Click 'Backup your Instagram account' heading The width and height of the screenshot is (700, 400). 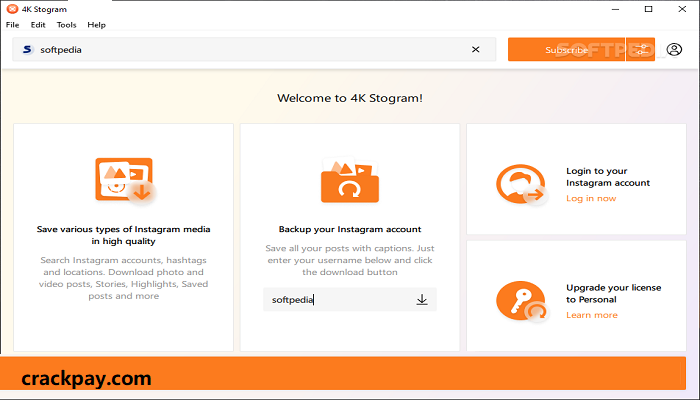pyautogui.click(x=350, y=229)
